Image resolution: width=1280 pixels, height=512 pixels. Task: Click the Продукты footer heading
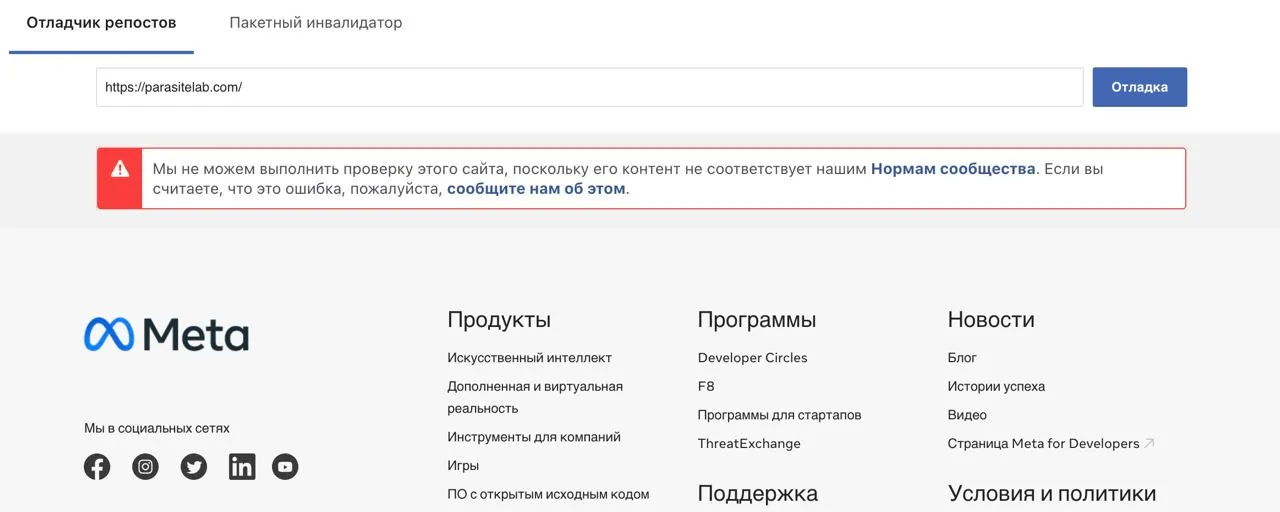point(499,320)
